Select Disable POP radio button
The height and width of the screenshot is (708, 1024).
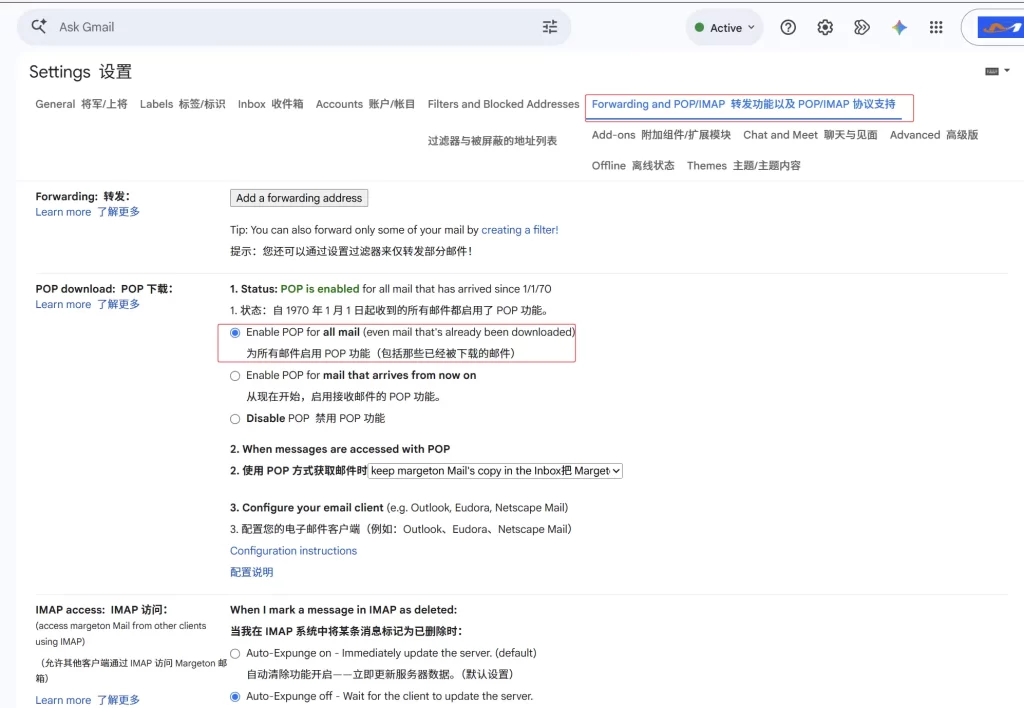(x=235, y=419)
